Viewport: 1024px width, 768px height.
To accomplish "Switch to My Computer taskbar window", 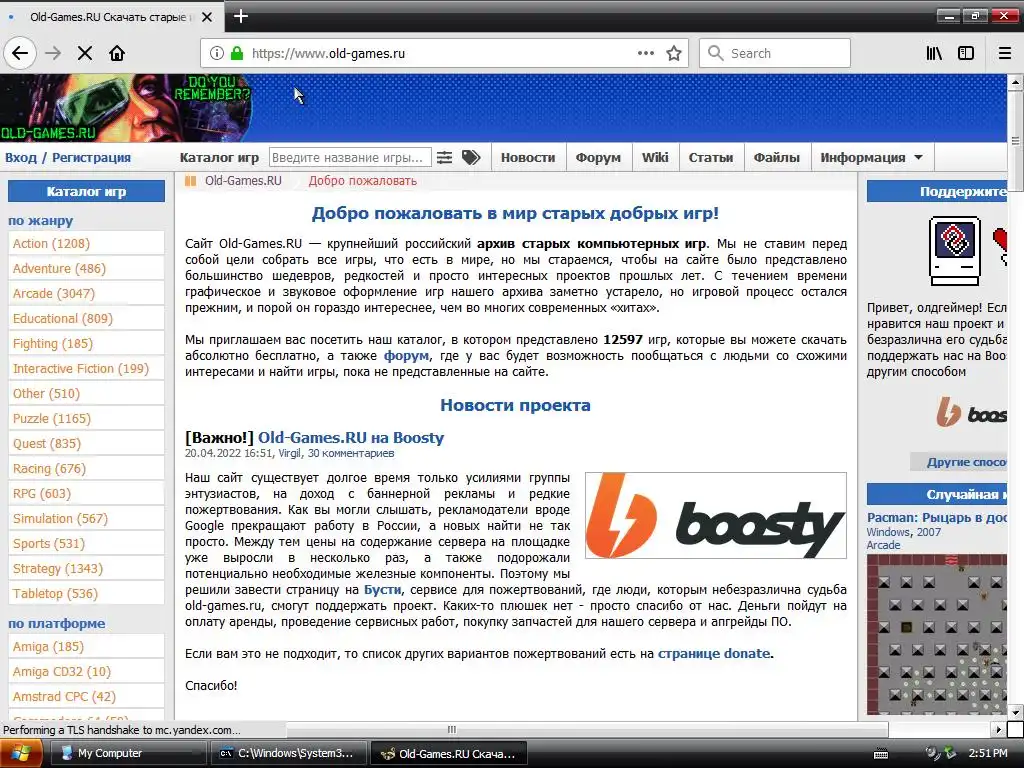I will (128, 753).
